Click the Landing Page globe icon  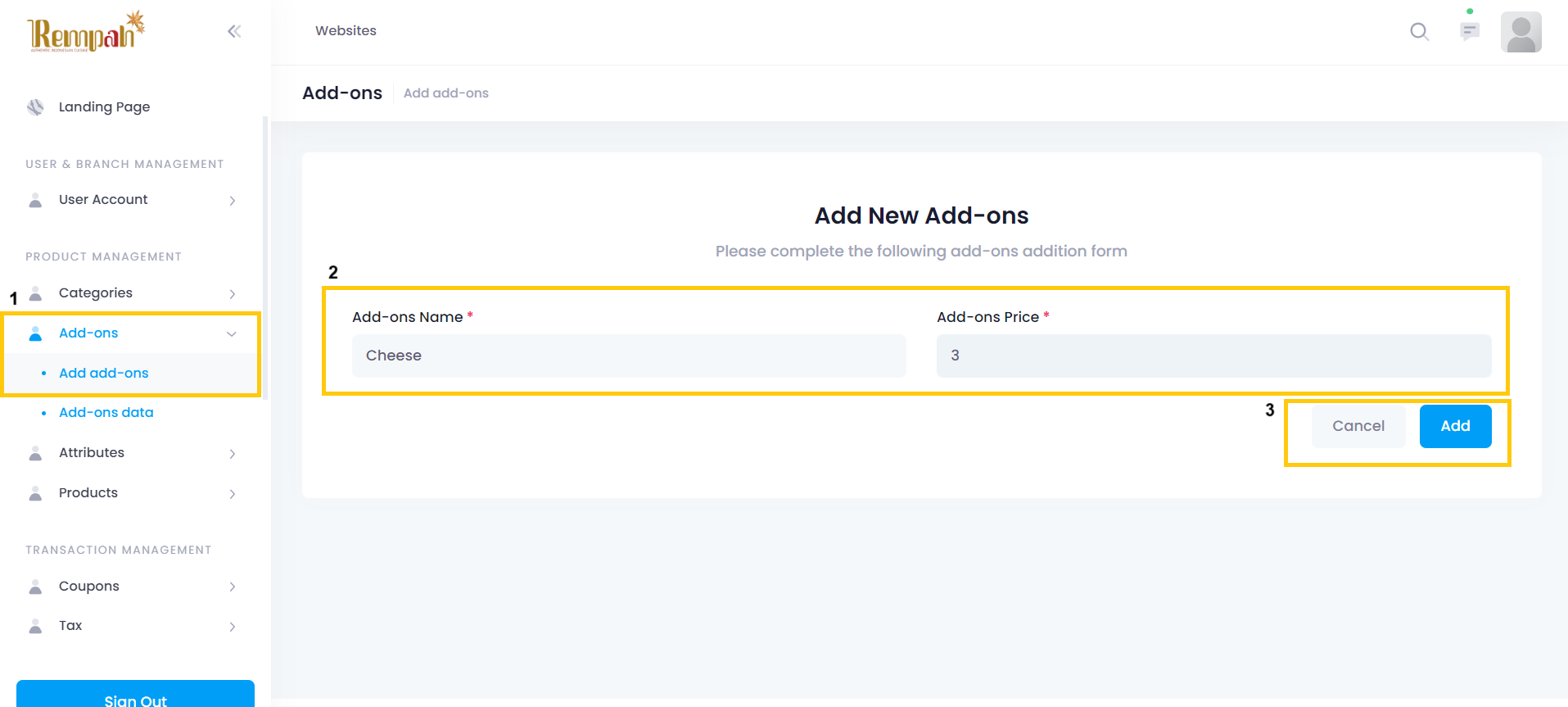[x=35, y=107]
